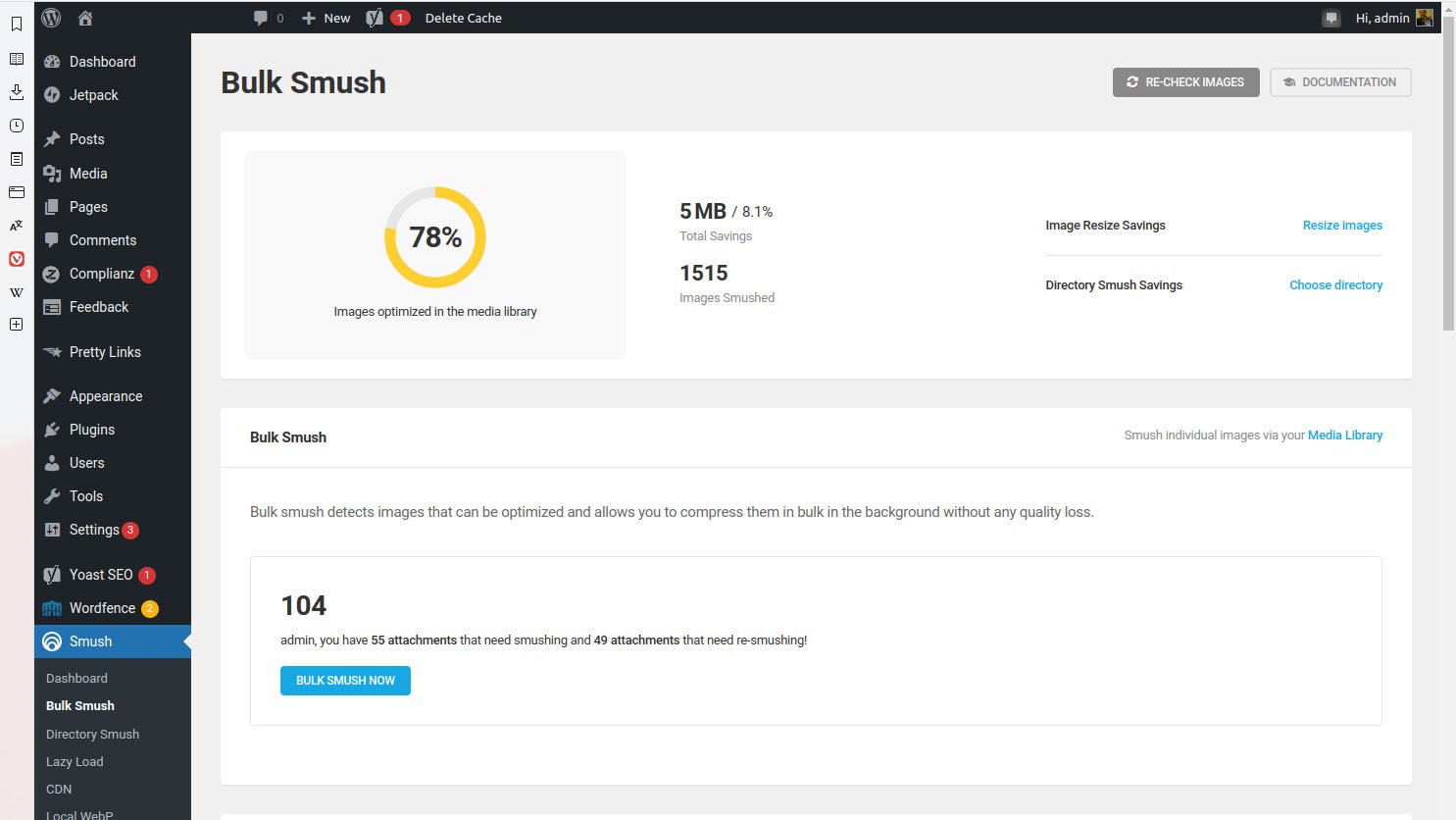Open the DOCUMENTATION button
Screen dimensions: 1456x820
point(1340,82)
